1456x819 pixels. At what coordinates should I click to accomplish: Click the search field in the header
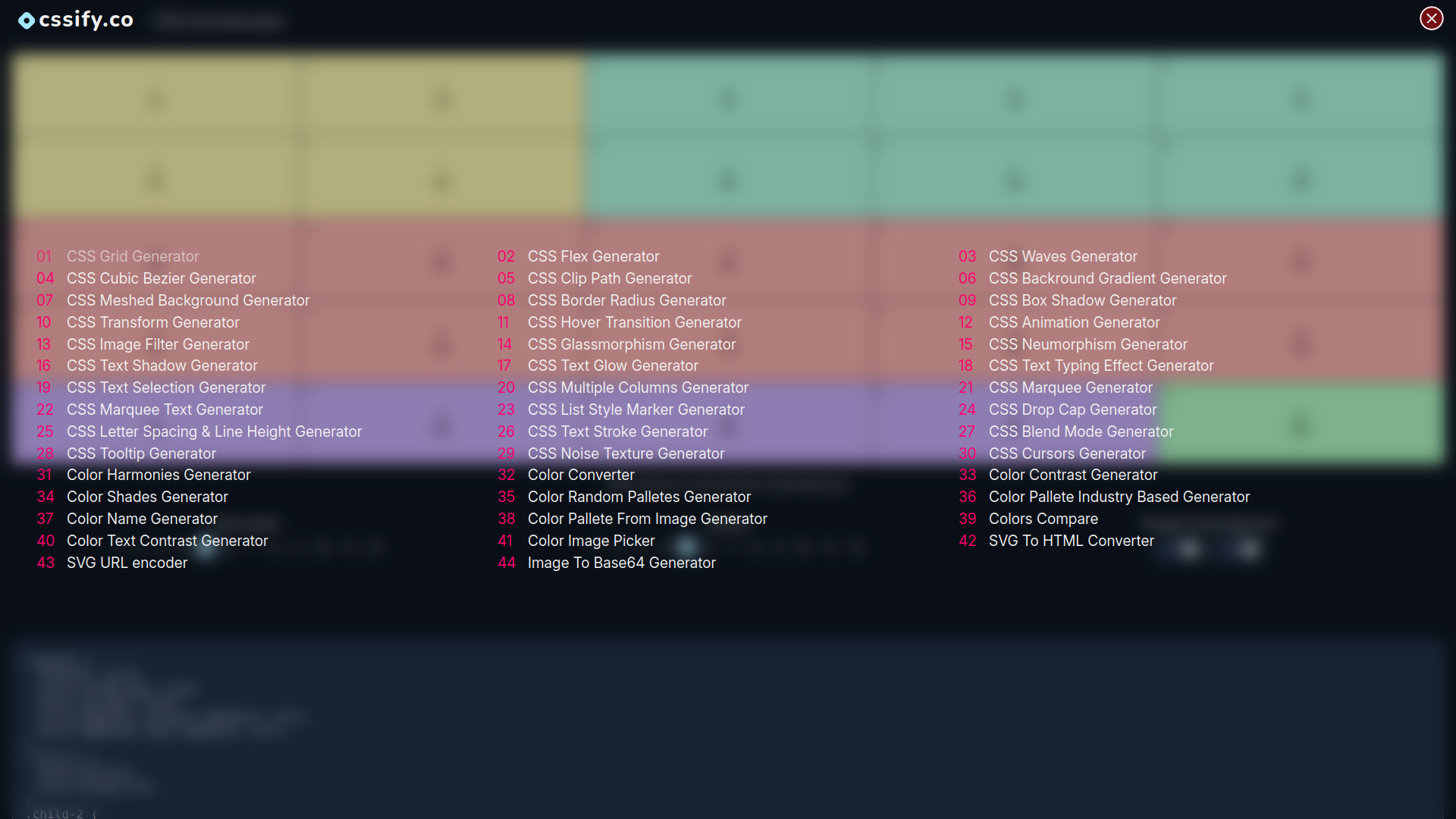pyautogui.click(x=218, y=20)
